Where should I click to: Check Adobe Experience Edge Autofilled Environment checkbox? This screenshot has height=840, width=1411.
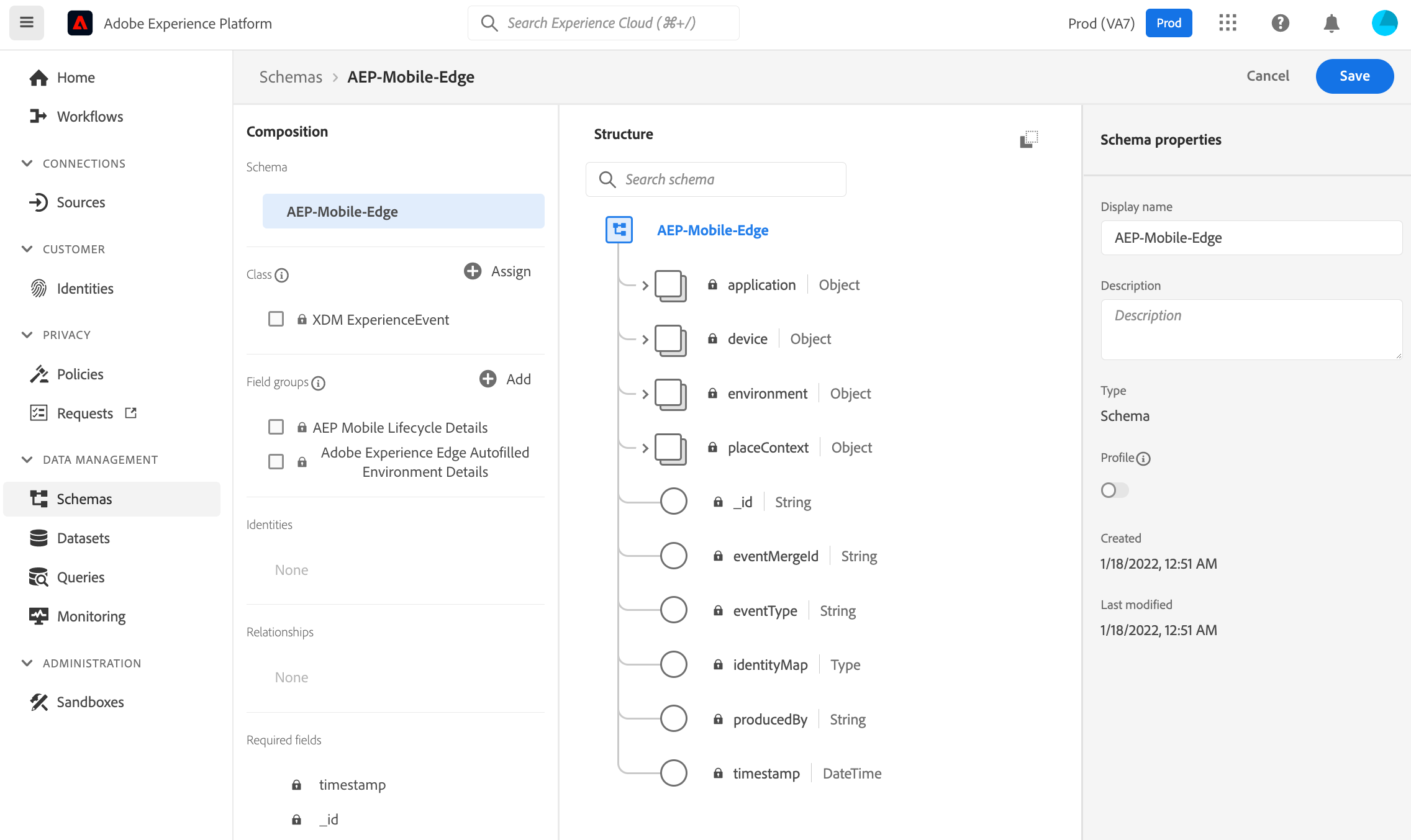[276, 462]
